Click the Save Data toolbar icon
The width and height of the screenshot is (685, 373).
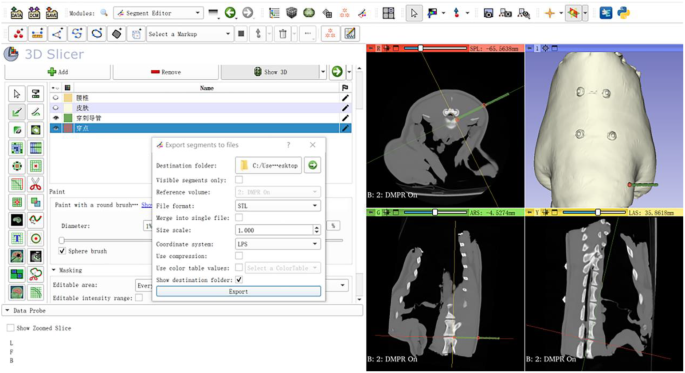coord(52,13)
